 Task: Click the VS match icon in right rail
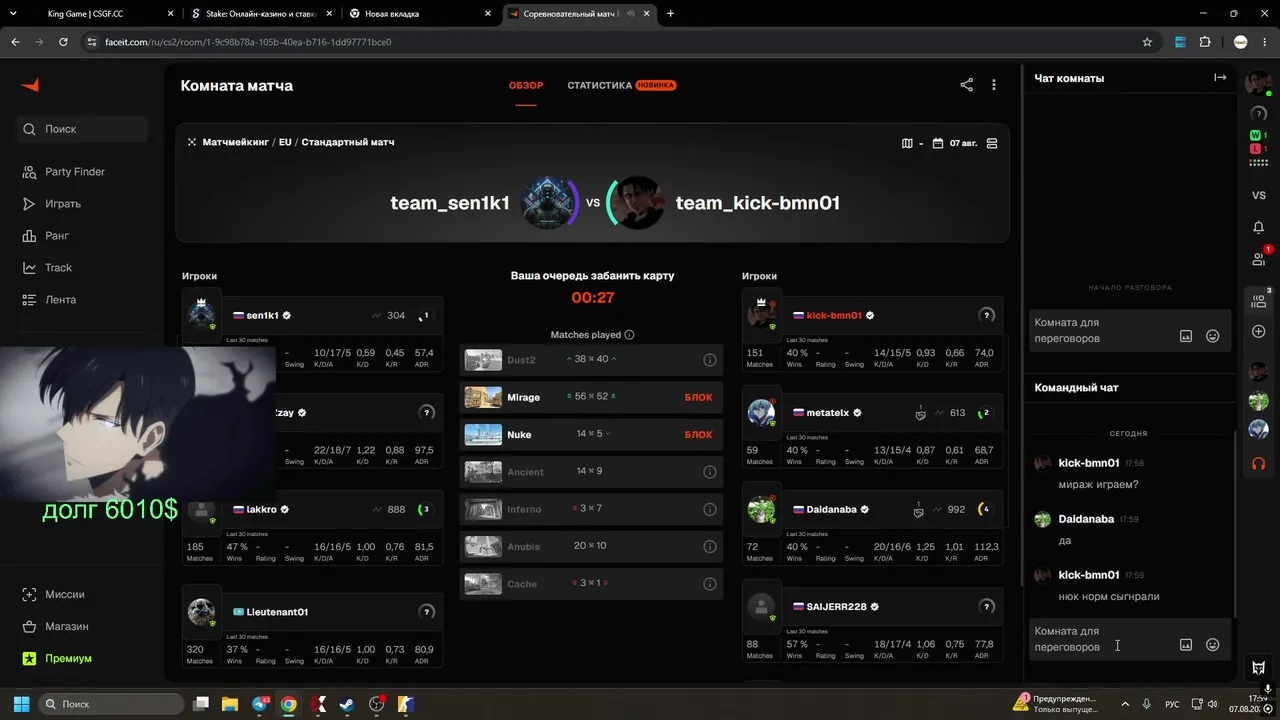[x=1259, y=195]
